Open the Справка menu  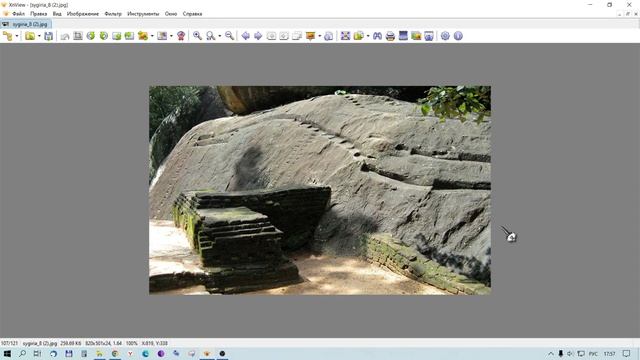(192, 14)
